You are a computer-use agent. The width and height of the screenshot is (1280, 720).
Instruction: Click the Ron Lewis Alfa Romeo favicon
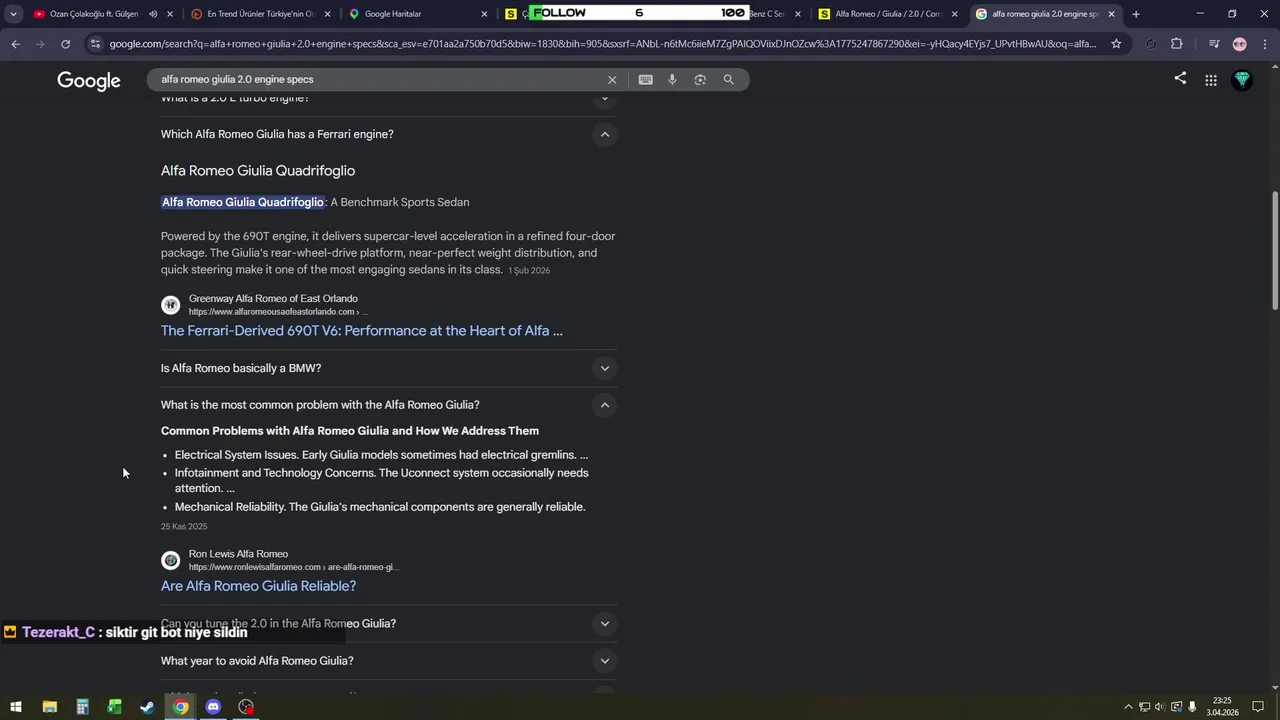click(171, 560)
